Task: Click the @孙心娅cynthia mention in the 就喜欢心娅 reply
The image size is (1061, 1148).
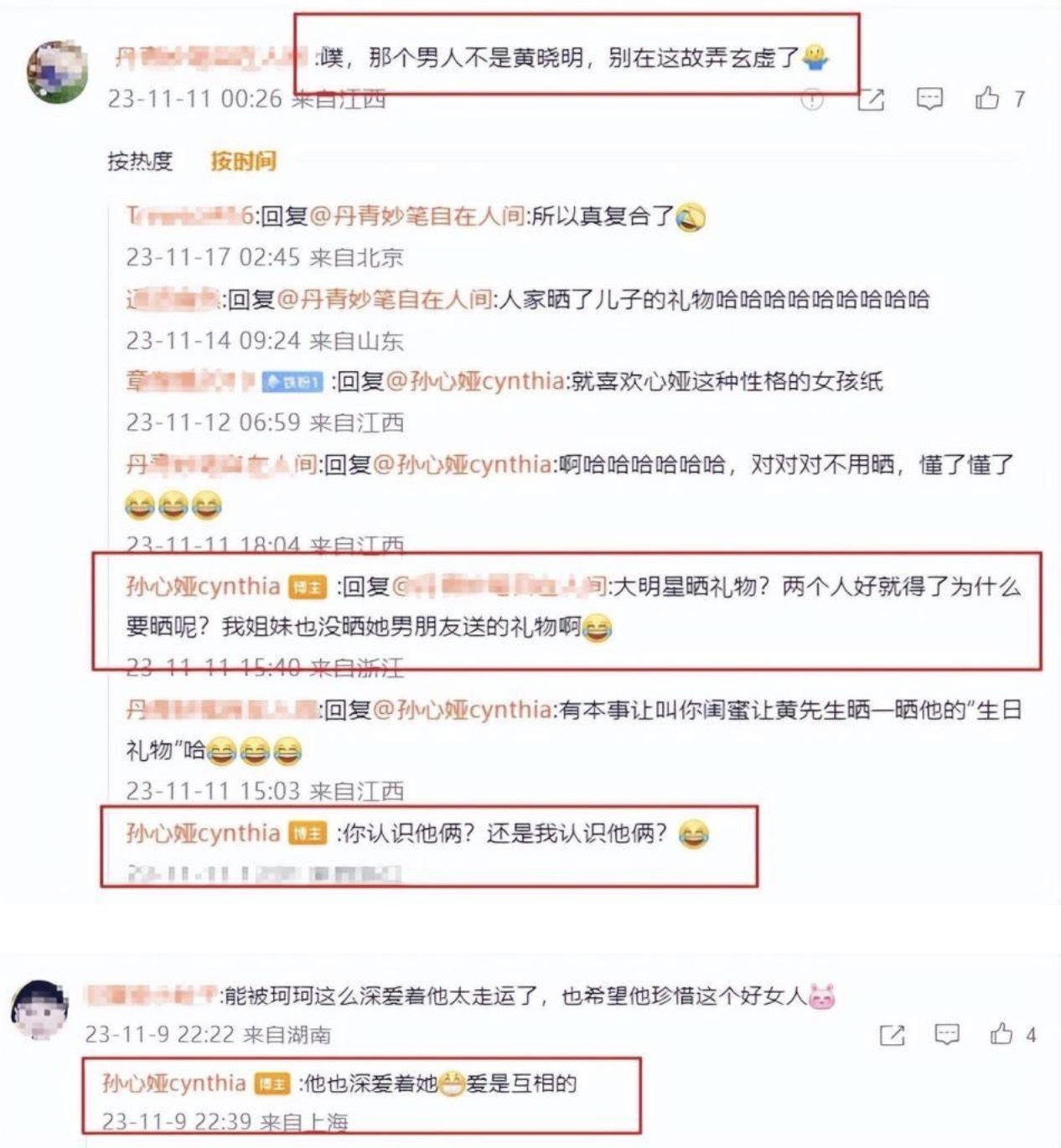Action: point(474,381)
